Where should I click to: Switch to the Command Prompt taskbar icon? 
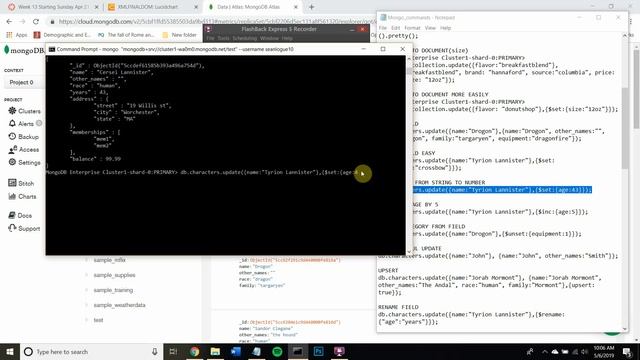click(x=298, y=351)
